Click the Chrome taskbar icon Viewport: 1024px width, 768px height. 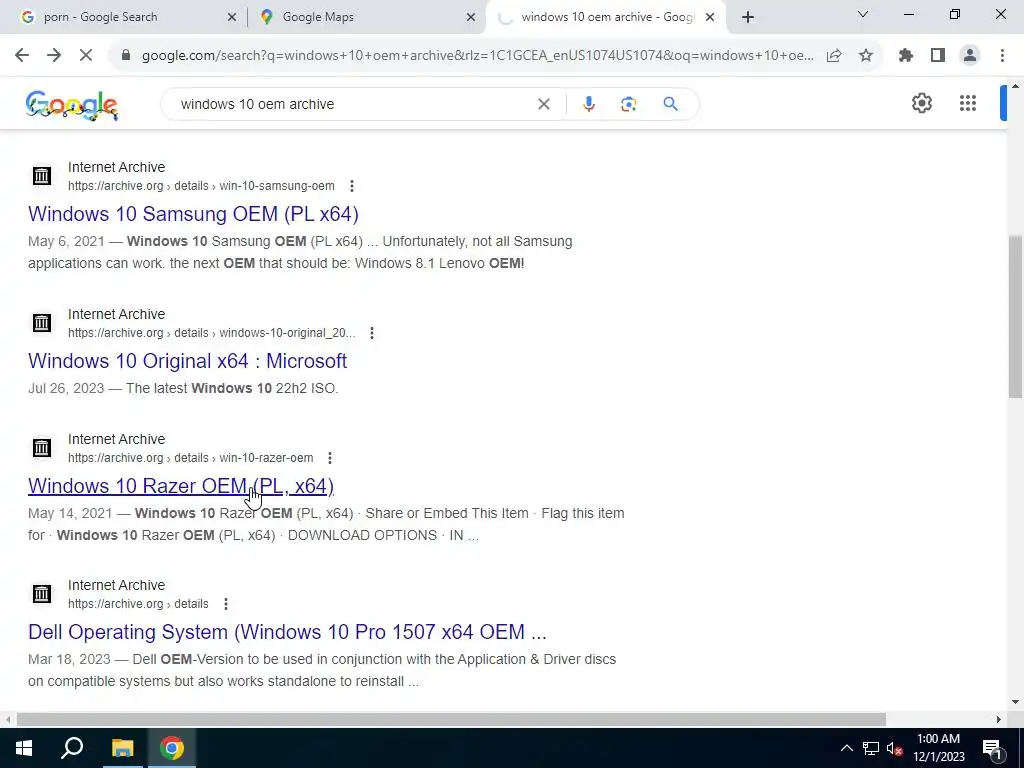(x=172, y=748)
